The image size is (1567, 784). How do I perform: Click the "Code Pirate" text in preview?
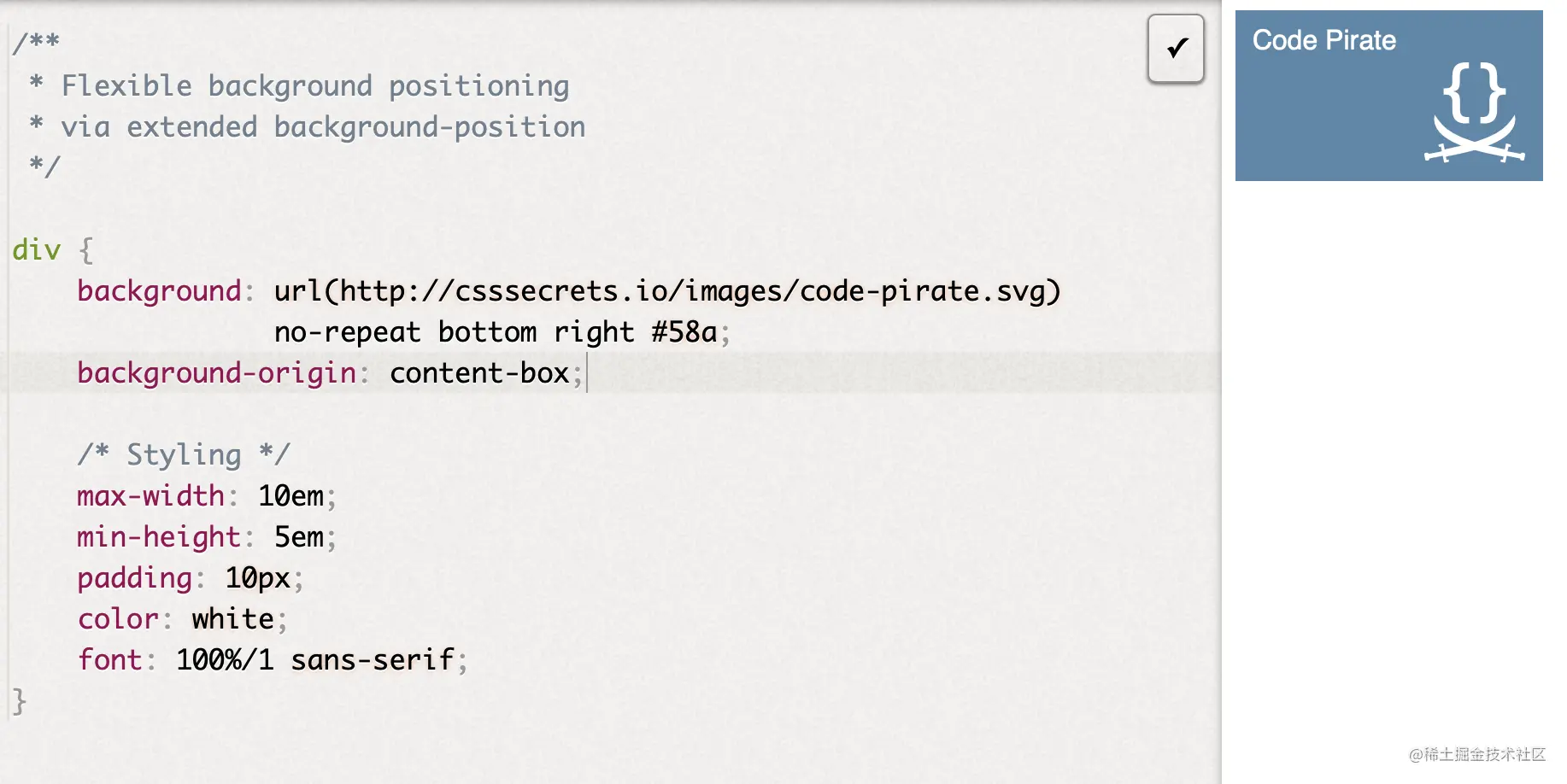click(1323, 40)
